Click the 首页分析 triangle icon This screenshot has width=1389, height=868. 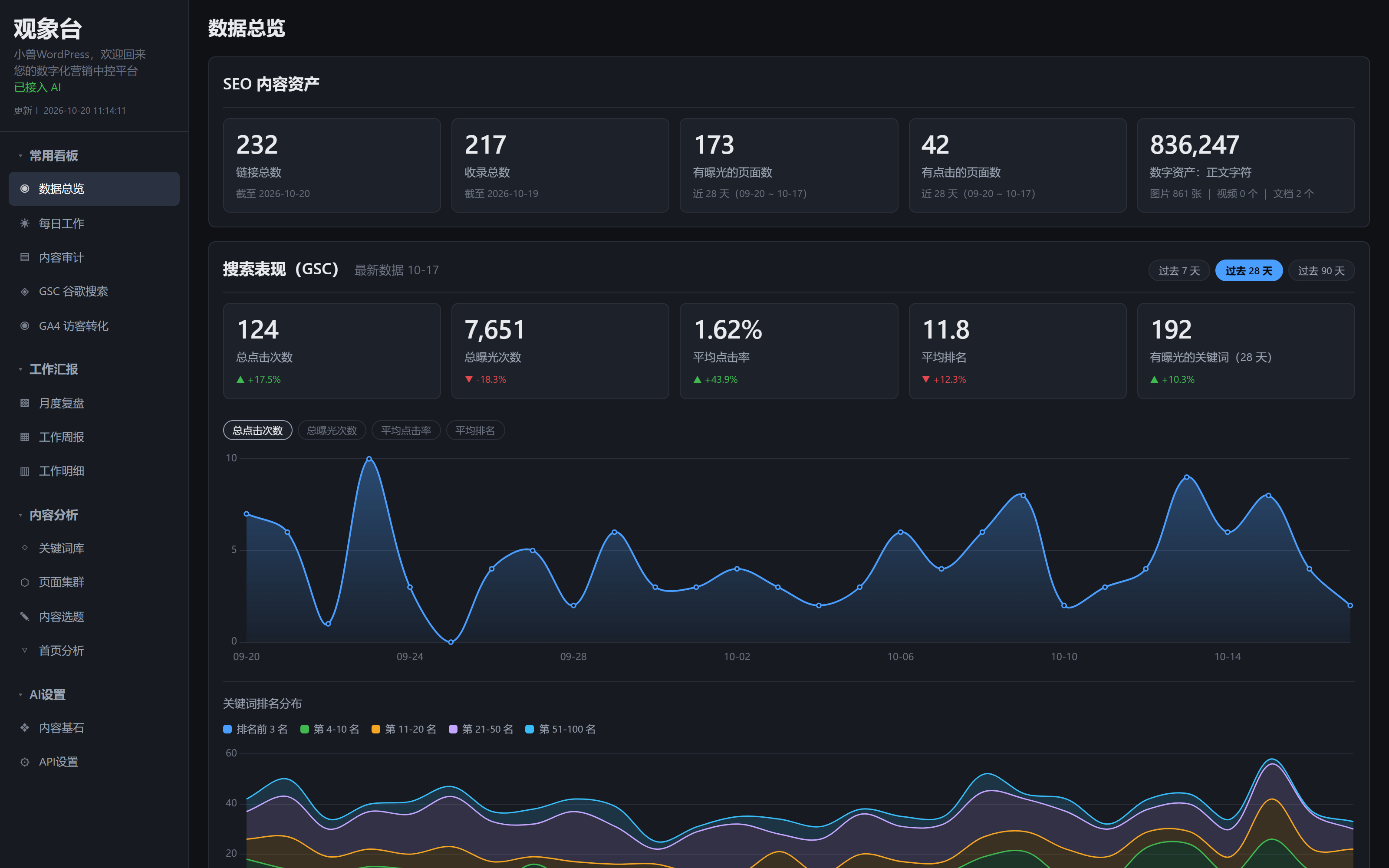click(25, 651)
